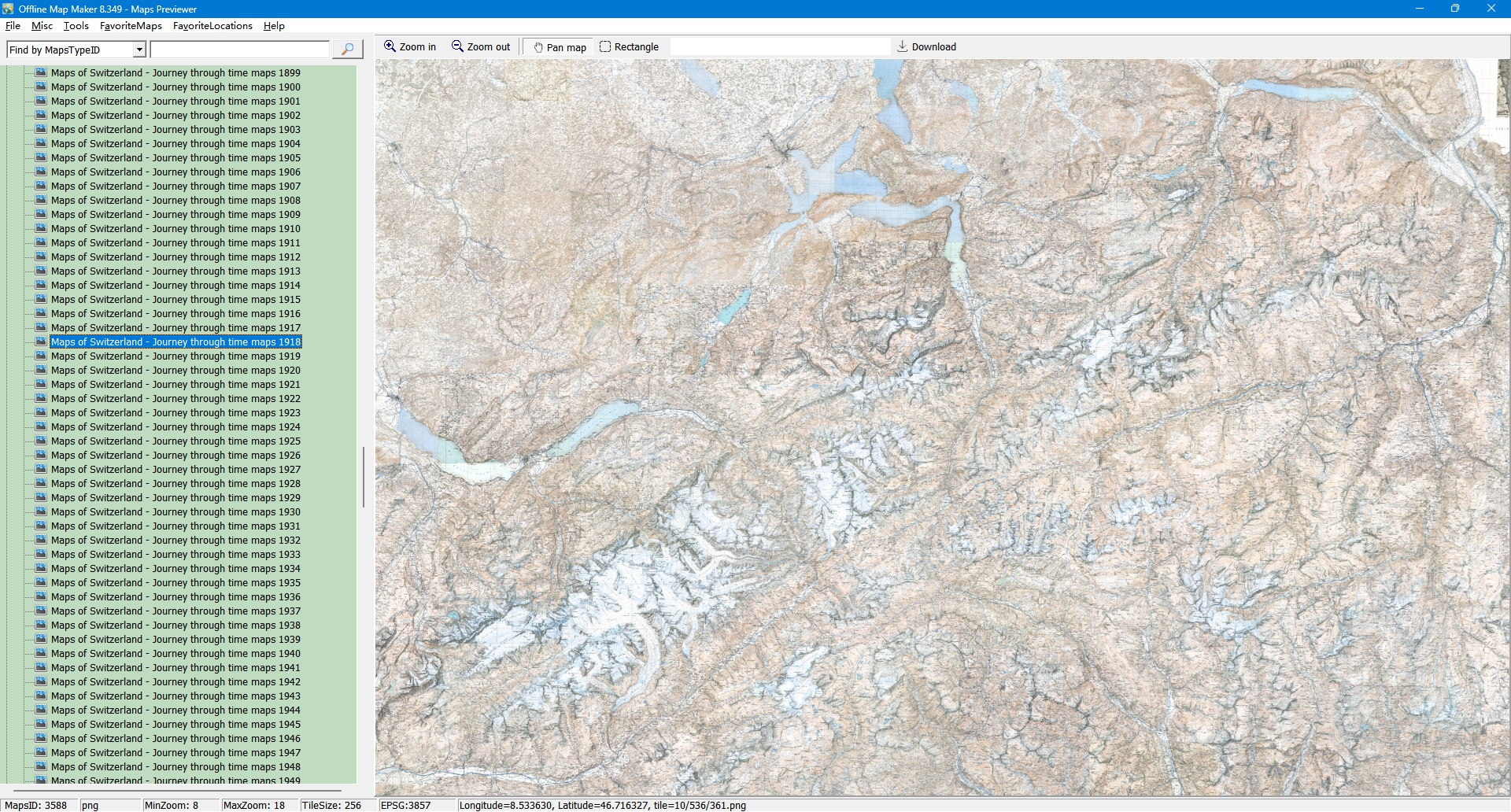Select Journey through time maps 1945
1511x812 pixels.
click(x=175, y=725)
